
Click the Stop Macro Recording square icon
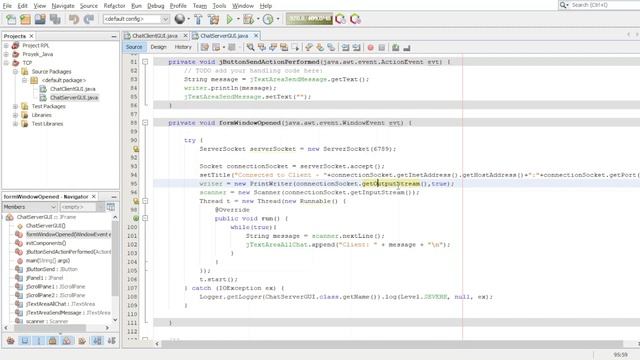click(x=382, y=48)
